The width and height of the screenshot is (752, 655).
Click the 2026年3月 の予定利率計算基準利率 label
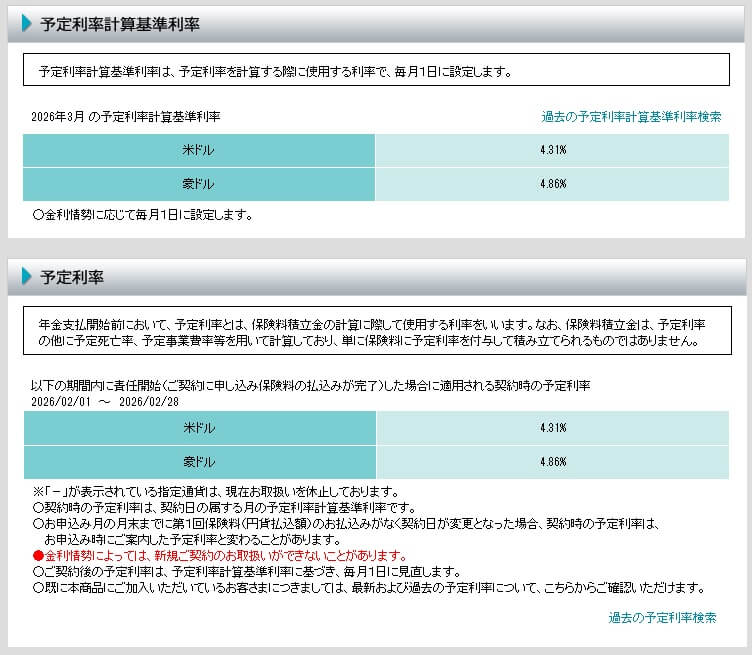pyautogui.click(x=126, y=117)
